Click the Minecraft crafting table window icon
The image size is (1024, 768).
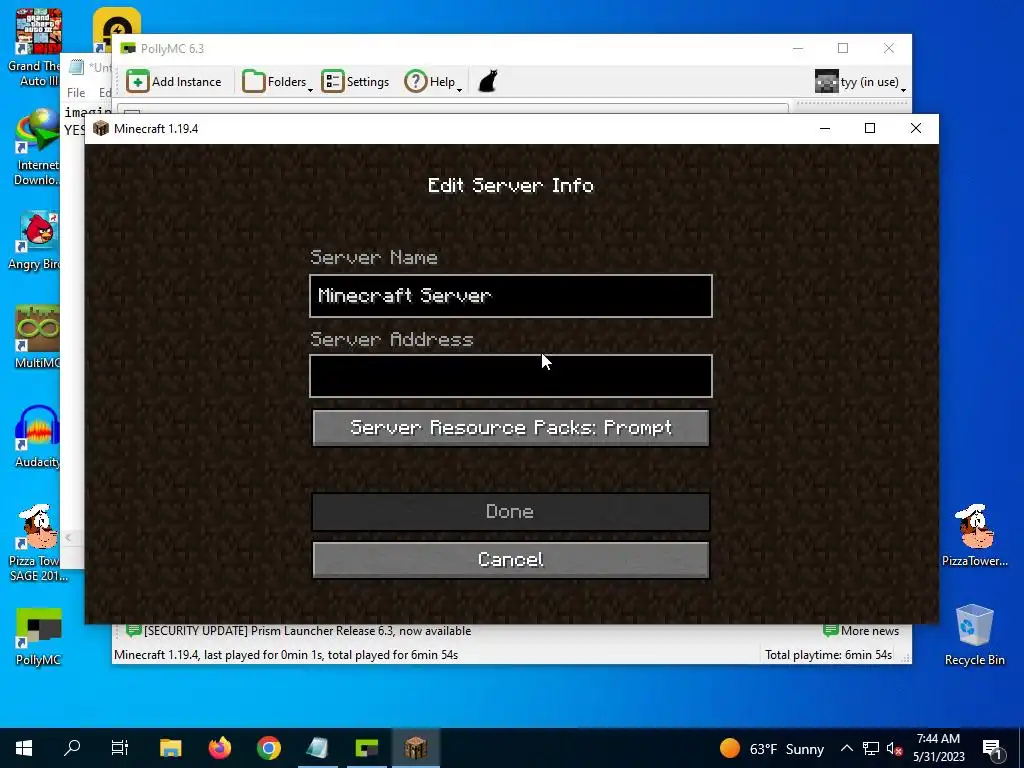point(101,128)
